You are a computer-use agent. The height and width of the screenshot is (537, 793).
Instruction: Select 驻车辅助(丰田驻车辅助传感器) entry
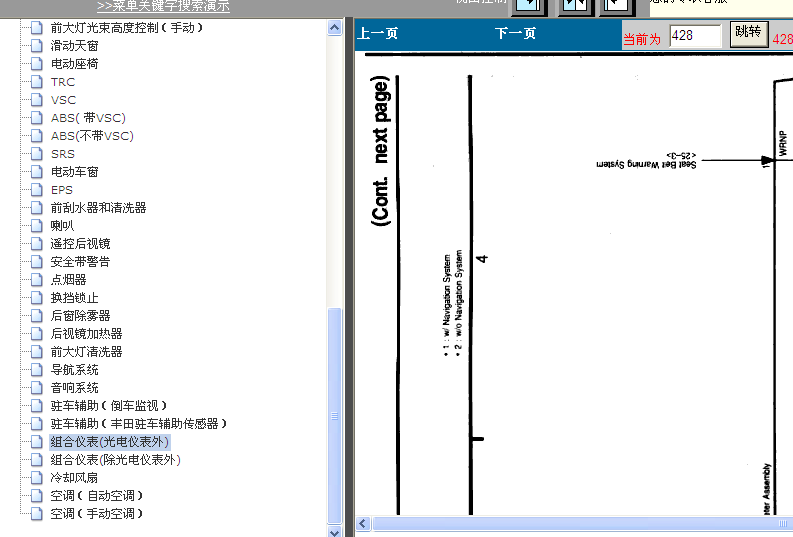[x=139, y=424]
